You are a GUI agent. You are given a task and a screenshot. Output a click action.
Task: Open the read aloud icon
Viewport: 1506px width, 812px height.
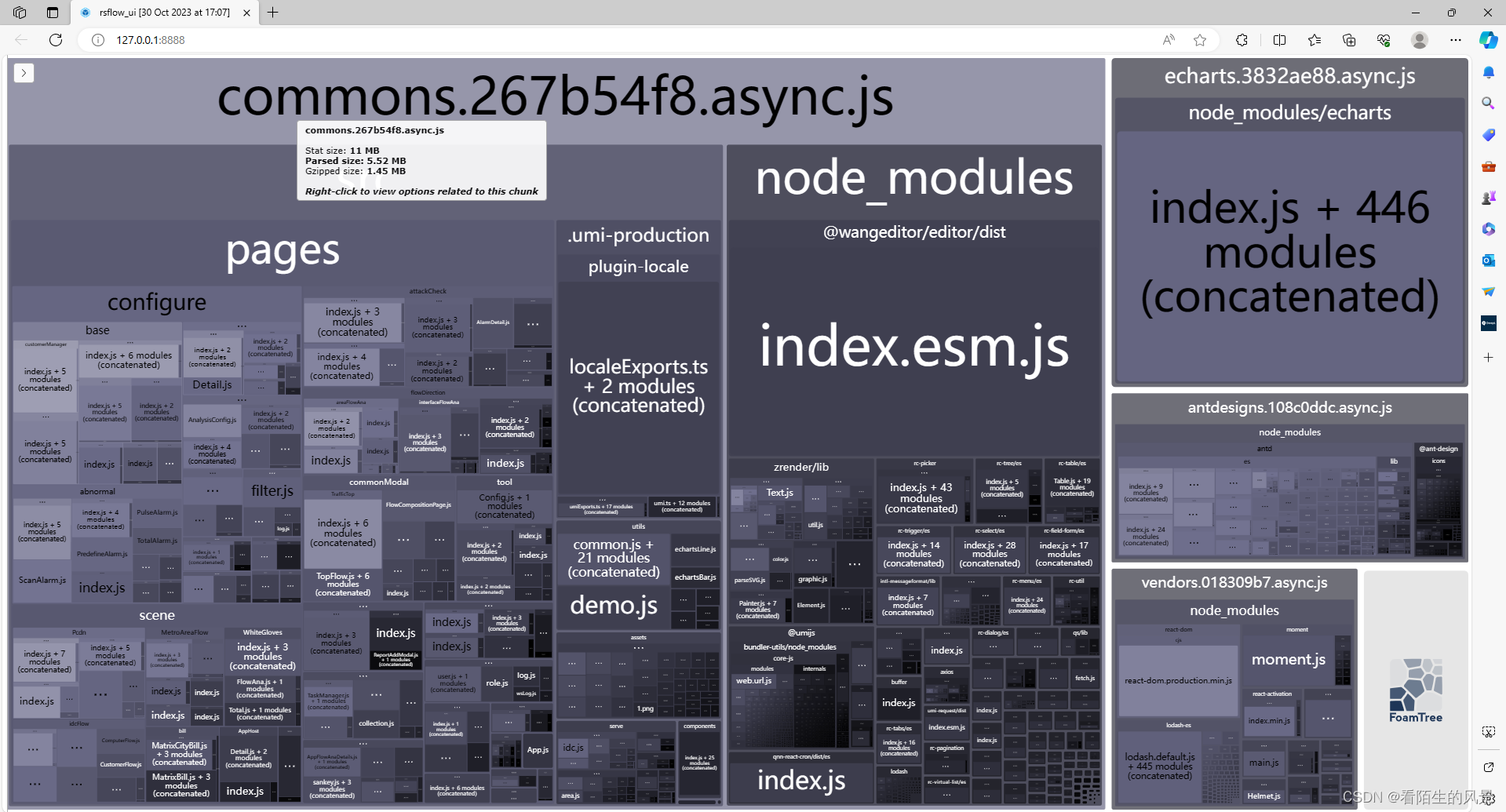[1169, 40]
